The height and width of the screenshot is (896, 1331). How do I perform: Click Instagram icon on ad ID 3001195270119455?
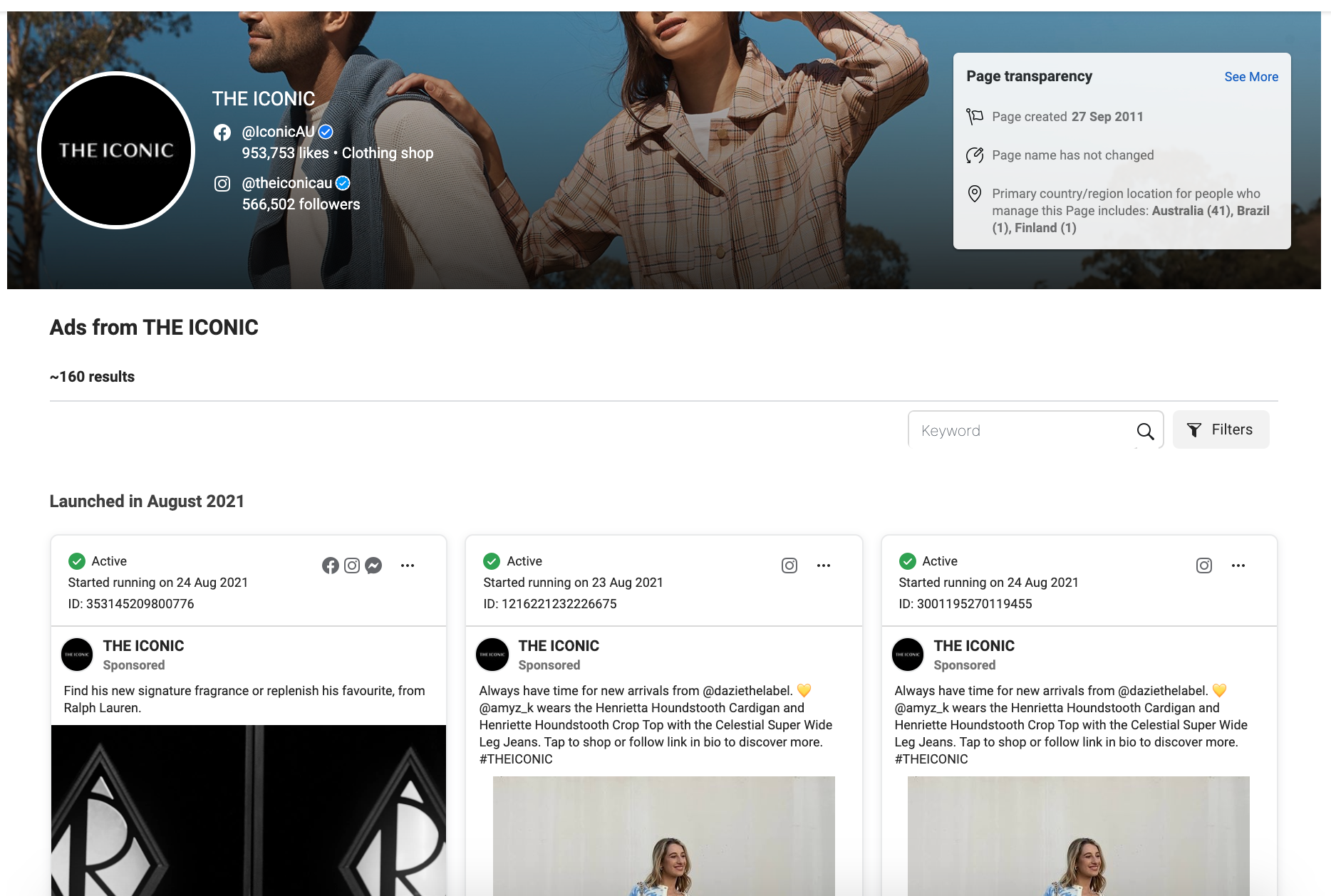[1204, 566]
